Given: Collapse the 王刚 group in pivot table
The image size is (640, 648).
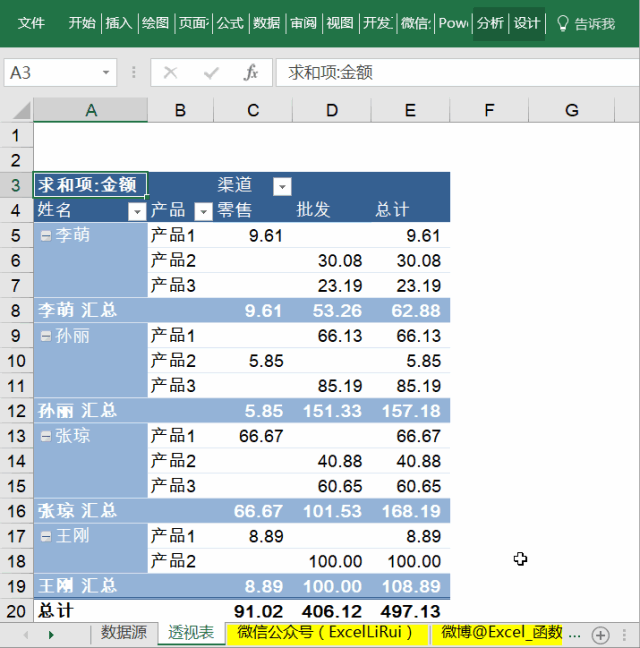Looking at the screenshot, I should [x=45, y=536].
